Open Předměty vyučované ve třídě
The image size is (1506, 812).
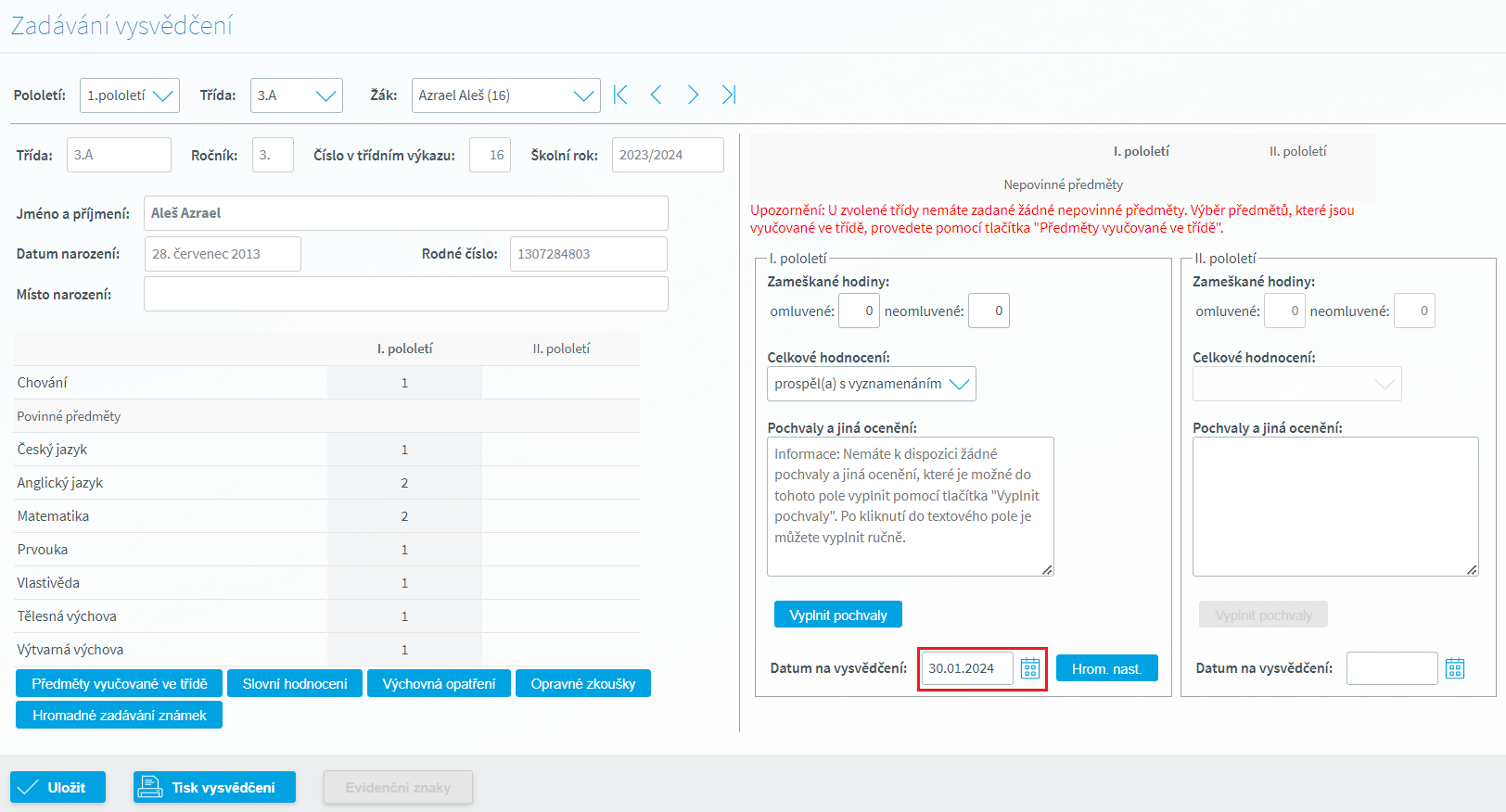pos(119,683)
